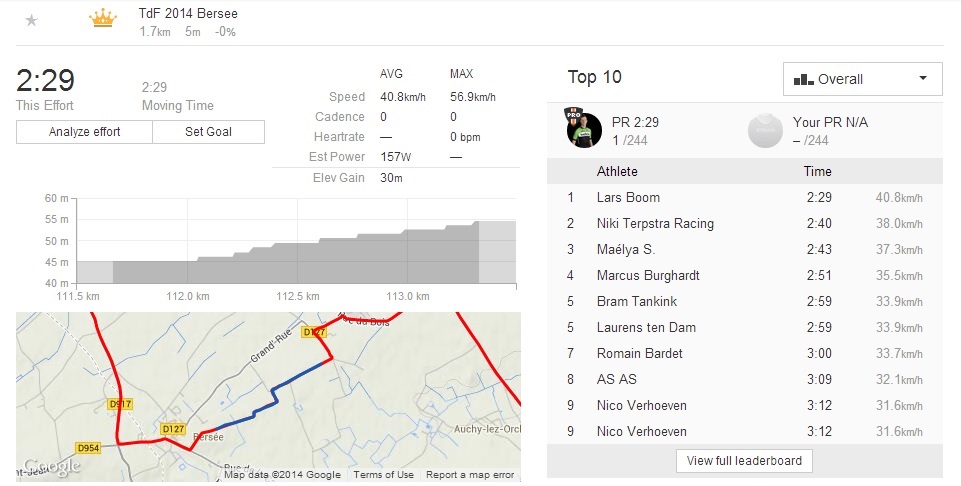This screenshot has height=486, width=961.
Task: Open Niki Terpstra Racing's profile
Action: (655, 224)
